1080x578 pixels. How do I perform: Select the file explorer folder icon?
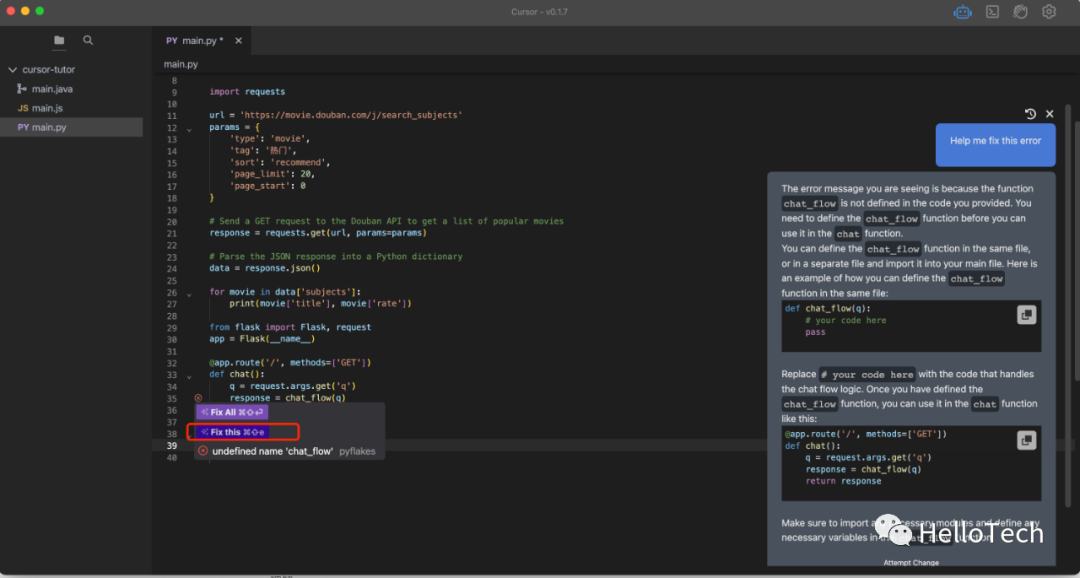pos(59,40)
